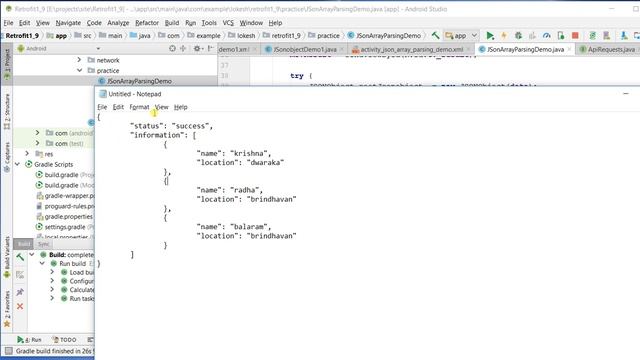Click Apply Changes lightning icon
This screenshot has height=360, width=640.
[504, 36]
